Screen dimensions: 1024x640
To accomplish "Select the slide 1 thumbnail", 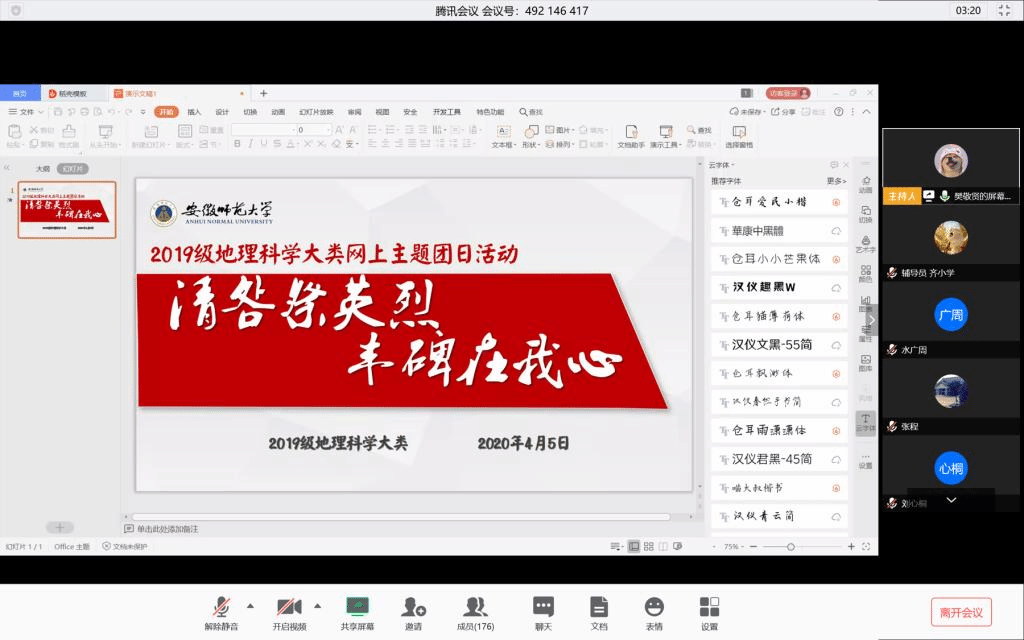I will 67,210.
